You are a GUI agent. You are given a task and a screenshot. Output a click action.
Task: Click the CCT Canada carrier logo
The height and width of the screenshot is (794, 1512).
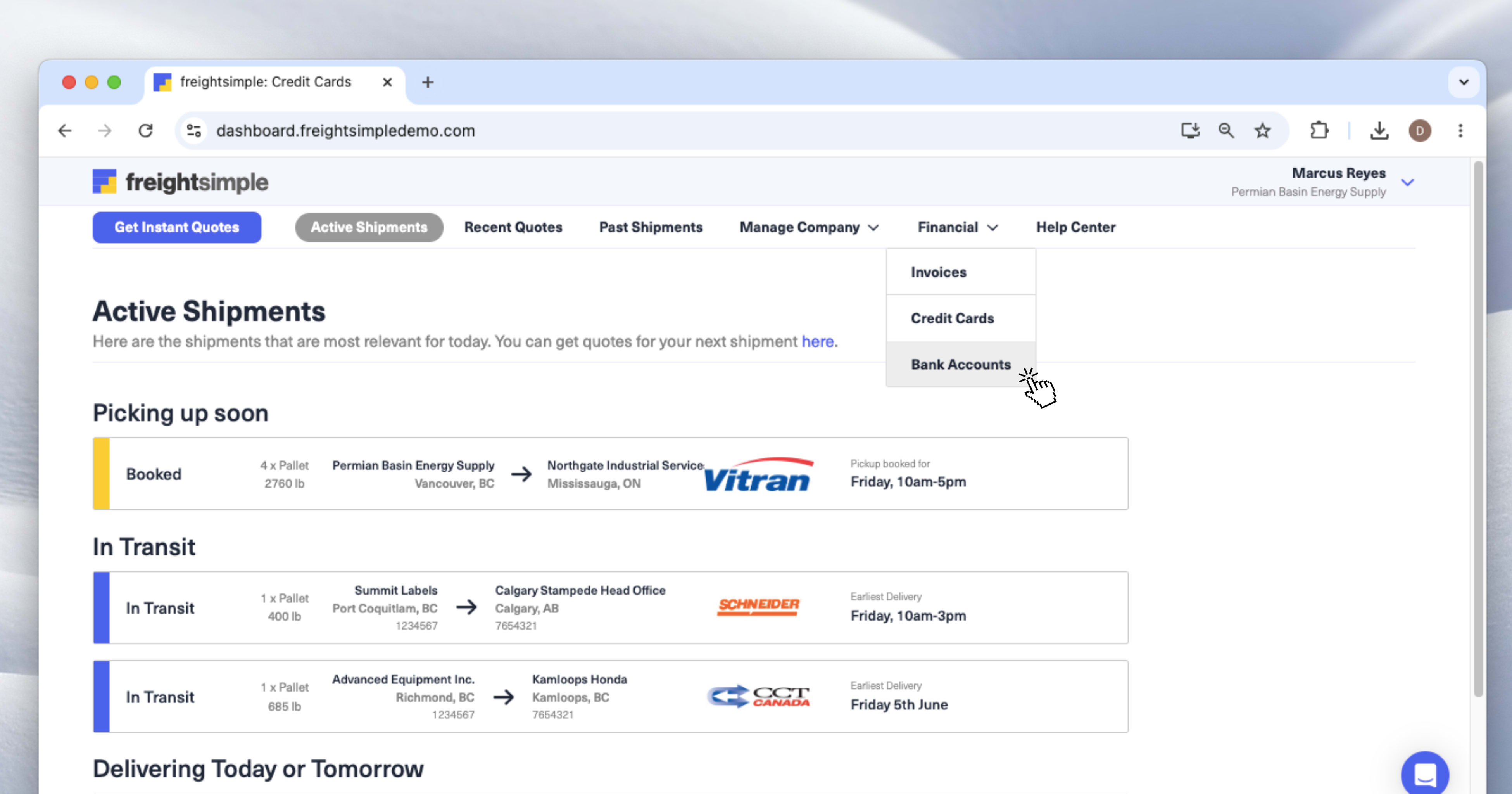pos(758,697)
